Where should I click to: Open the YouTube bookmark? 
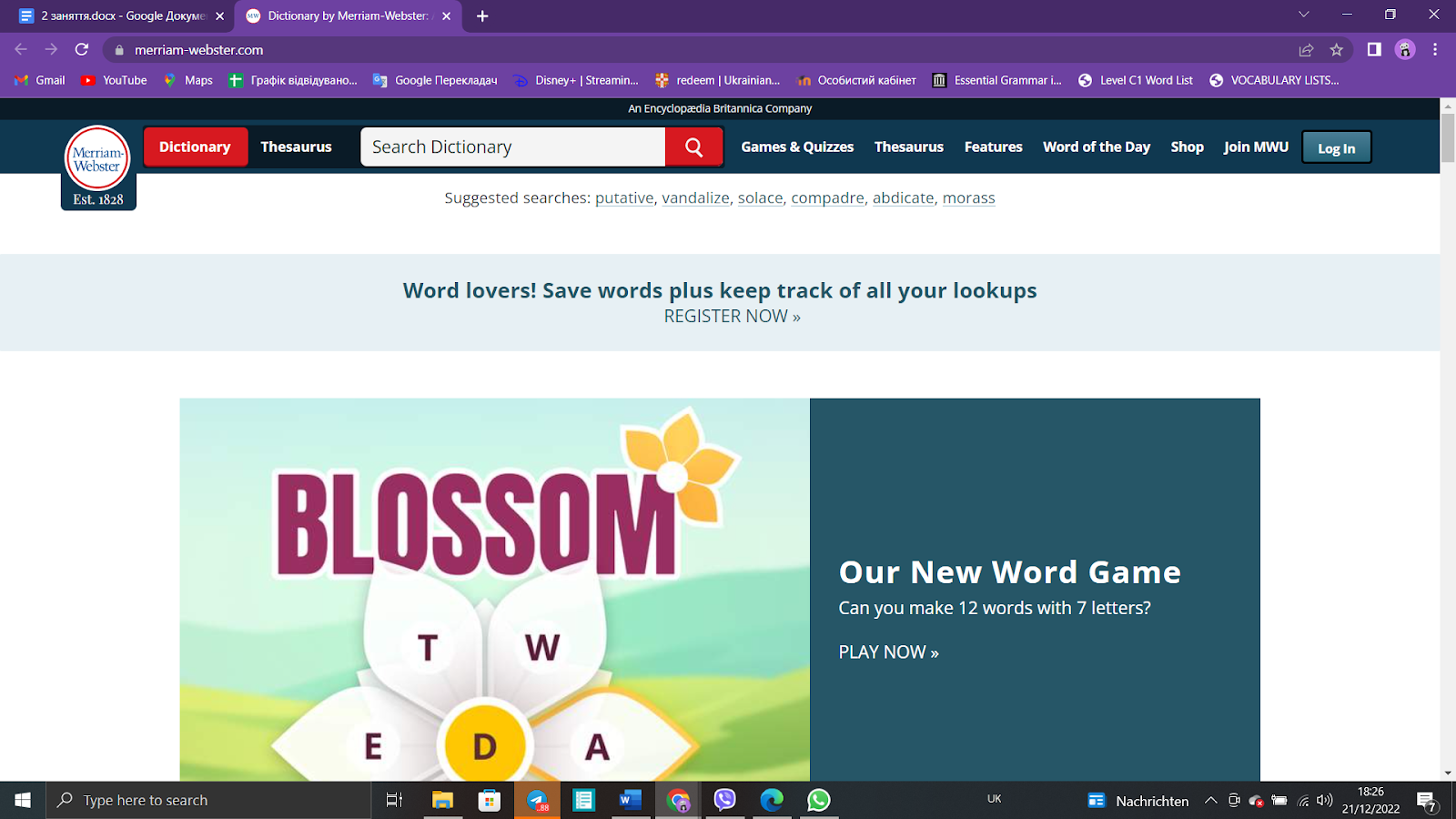[x=115, y=80]
